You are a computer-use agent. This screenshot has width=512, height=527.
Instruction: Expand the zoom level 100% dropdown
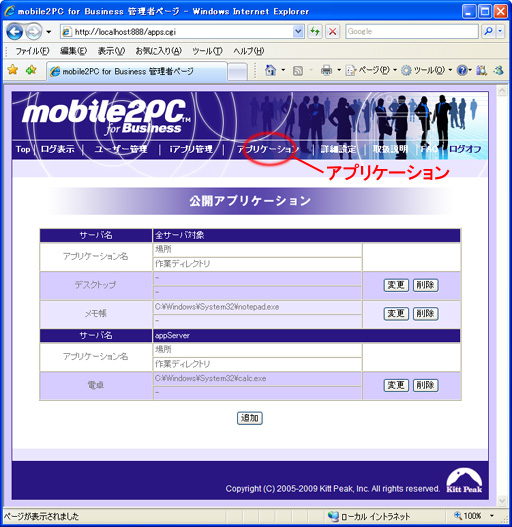pyautogui.click(x=492, y=515)
